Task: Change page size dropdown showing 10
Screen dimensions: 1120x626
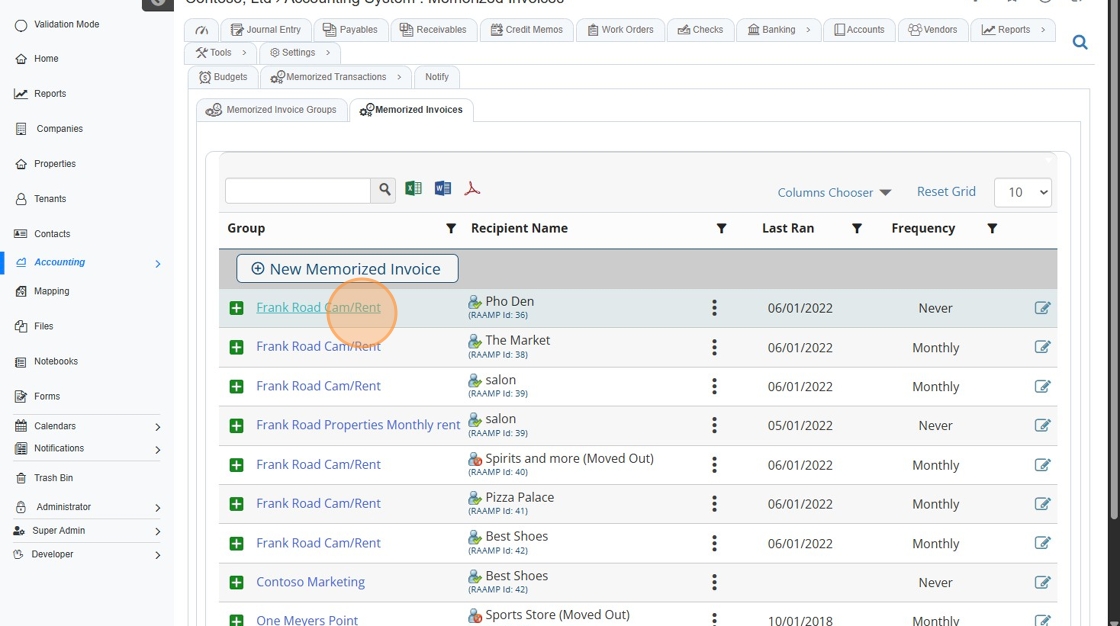Action: tap(1023, 192)
